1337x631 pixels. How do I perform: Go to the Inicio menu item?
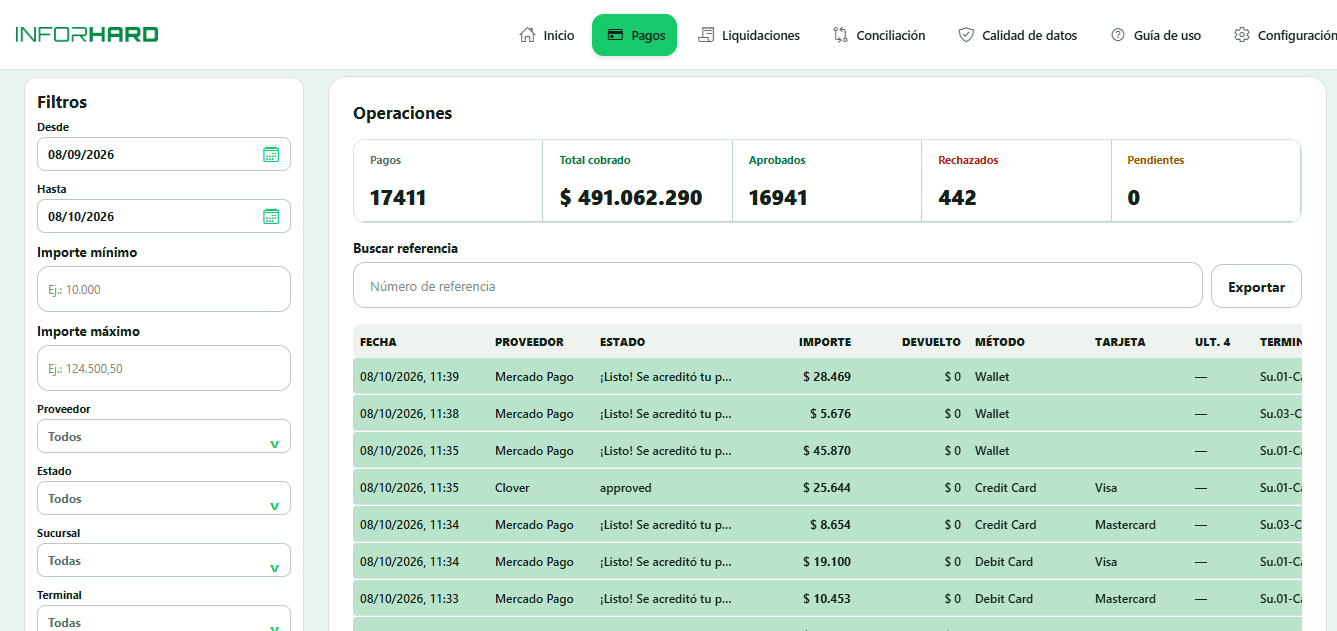[x=547, y=35]
